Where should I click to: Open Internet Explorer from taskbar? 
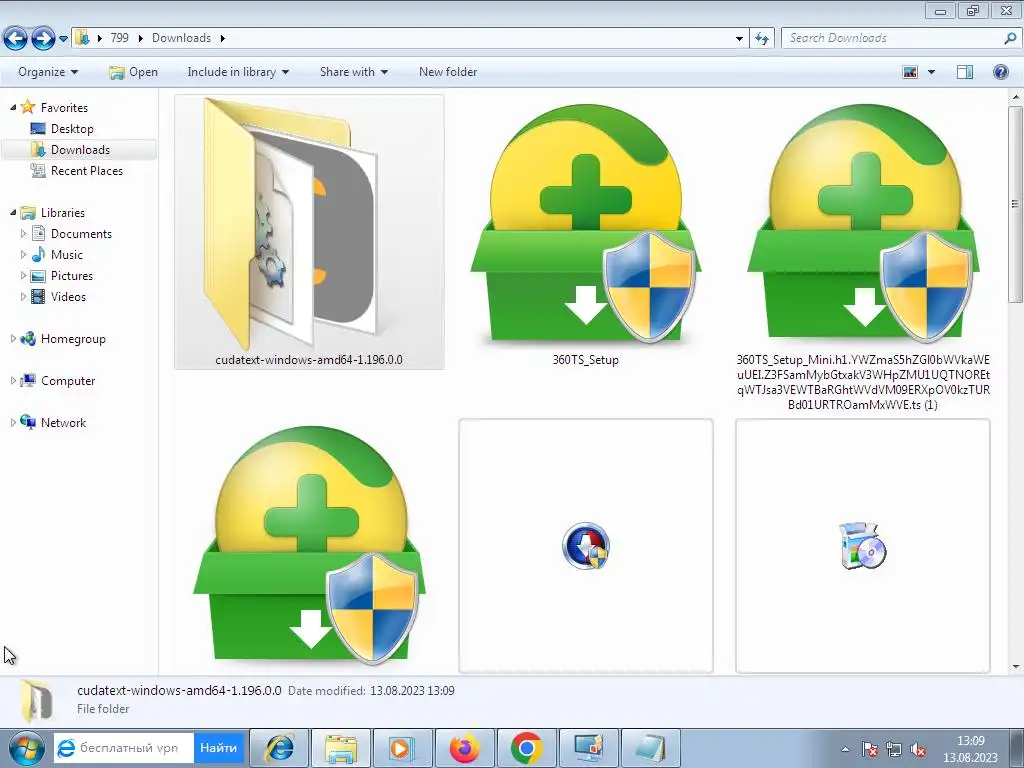(x=280, y=748)
